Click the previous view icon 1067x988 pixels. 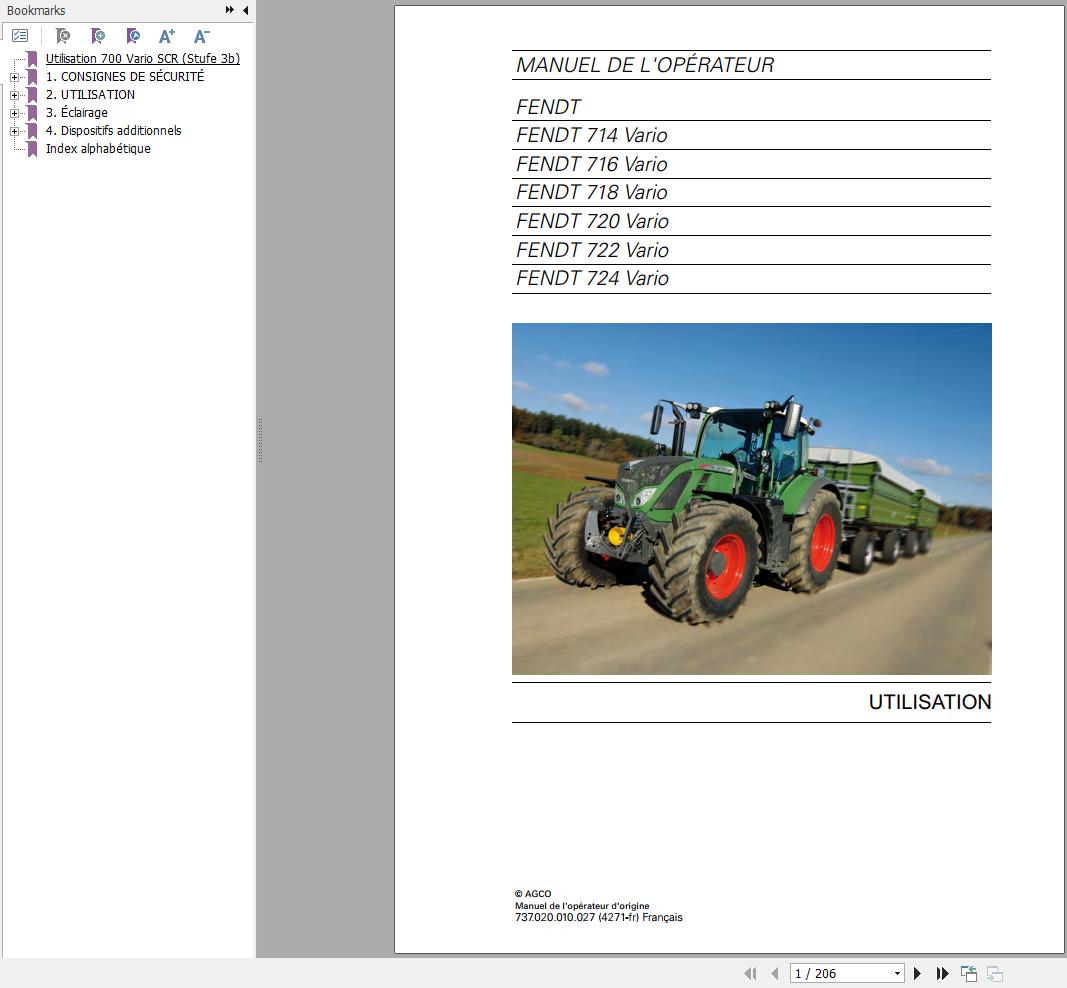tap(968, 973)
